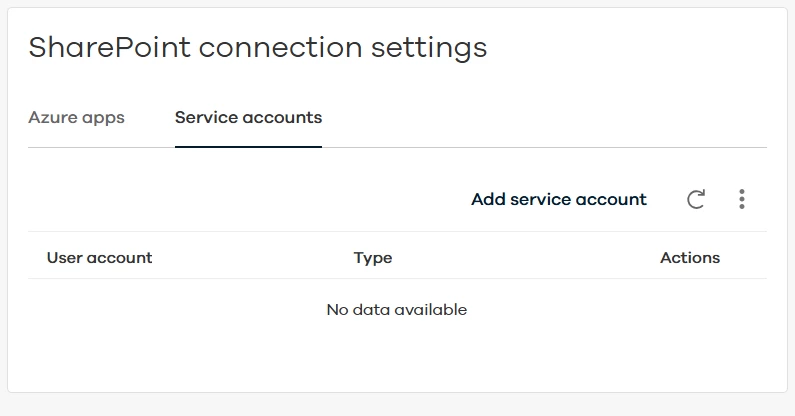The height and width of the screenshot is (416, 795).
Task: Click the vertical ellipsis icon
Action: (x=741, y=200)
